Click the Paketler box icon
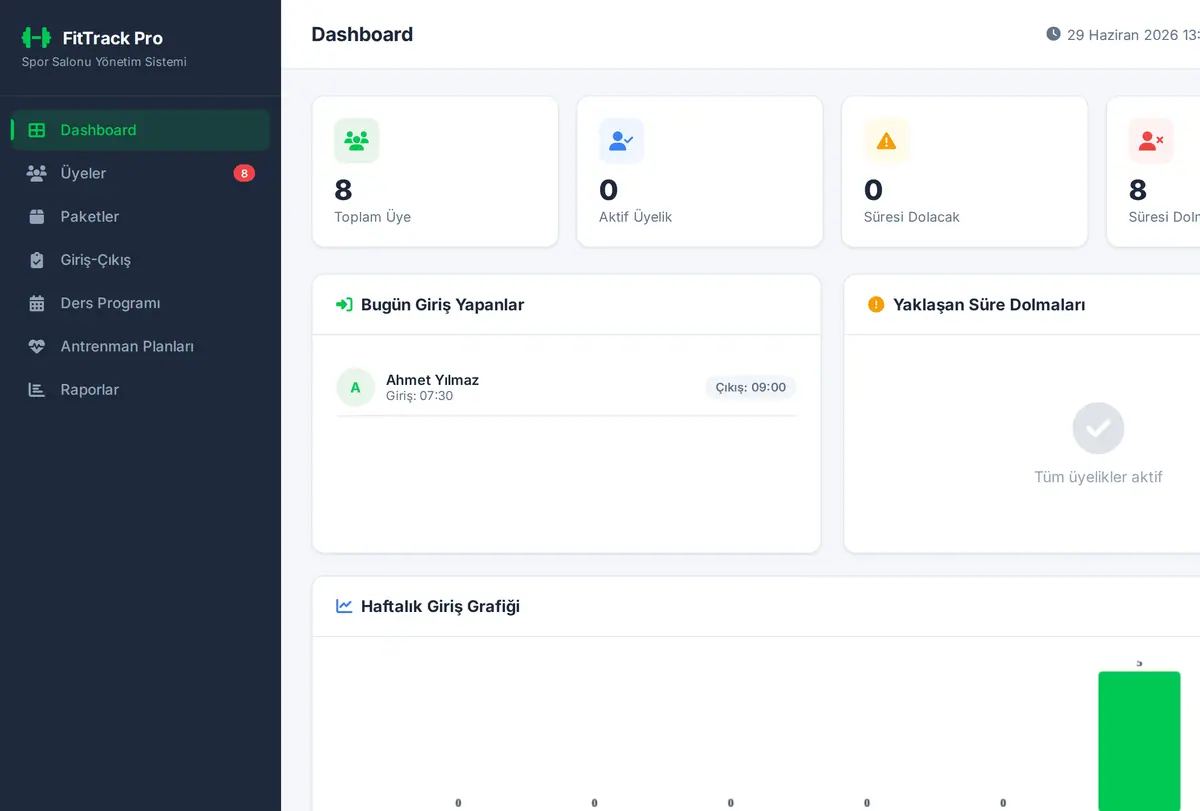Image resolution: width=1200 pixels, height=811 pixels. click(x=37, y=216)
